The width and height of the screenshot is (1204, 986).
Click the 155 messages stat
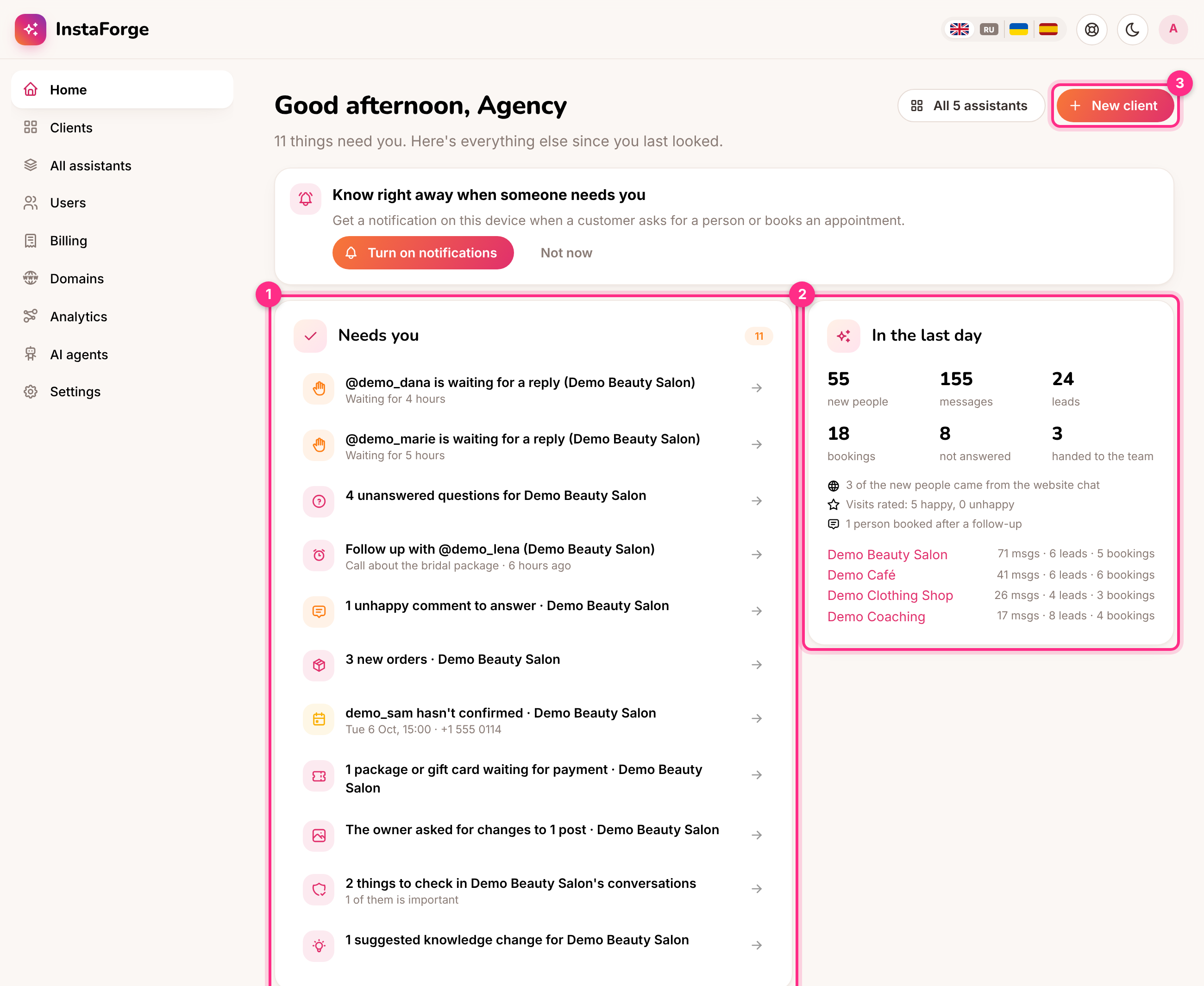966,389
